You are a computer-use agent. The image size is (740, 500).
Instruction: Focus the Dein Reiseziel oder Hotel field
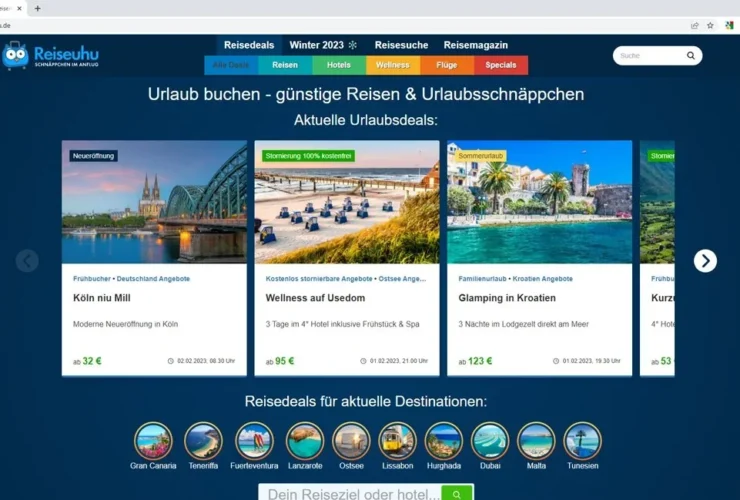(350, 494)
